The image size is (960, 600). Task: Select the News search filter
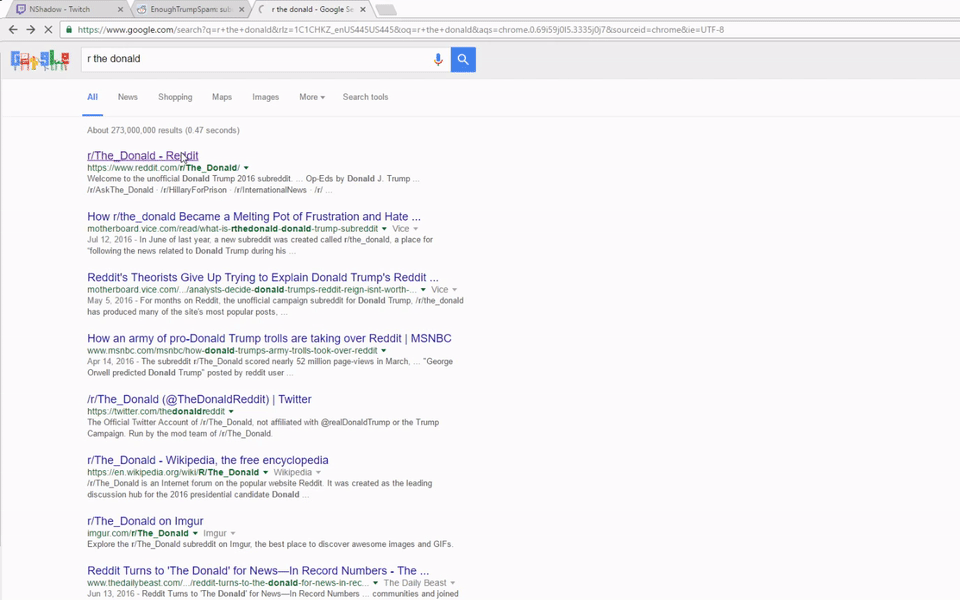click(x=128, y=97)
